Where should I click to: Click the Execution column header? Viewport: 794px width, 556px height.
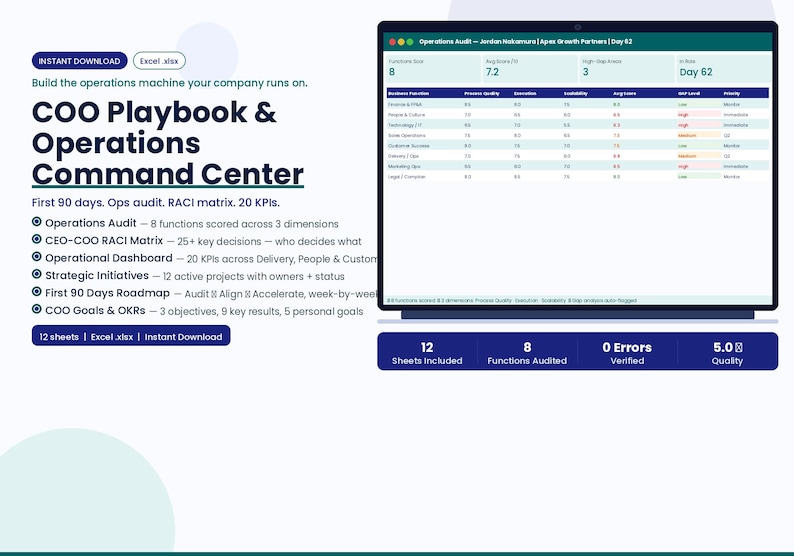coord(525,94)
